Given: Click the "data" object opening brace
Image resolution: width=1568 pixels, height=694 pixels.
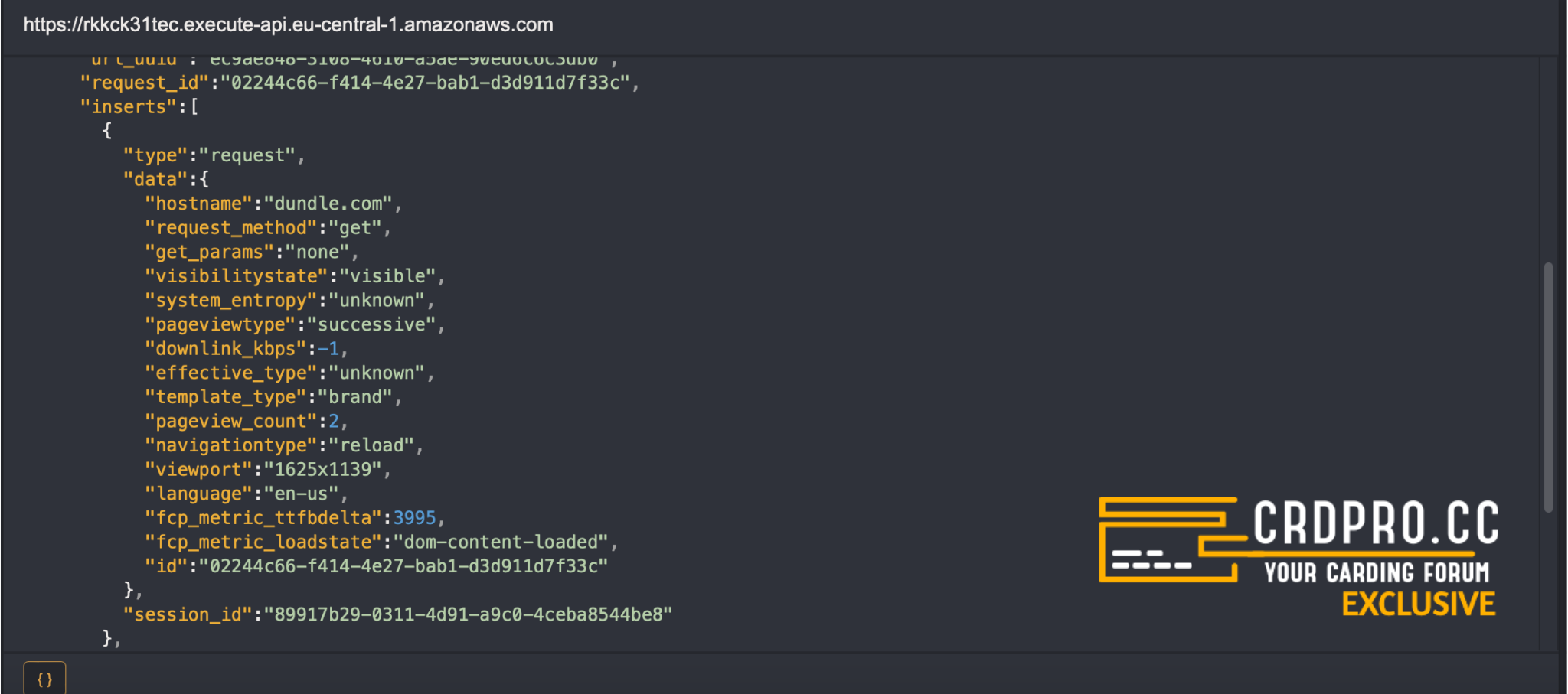Looking at the screenshot, I should coord(204,180).
